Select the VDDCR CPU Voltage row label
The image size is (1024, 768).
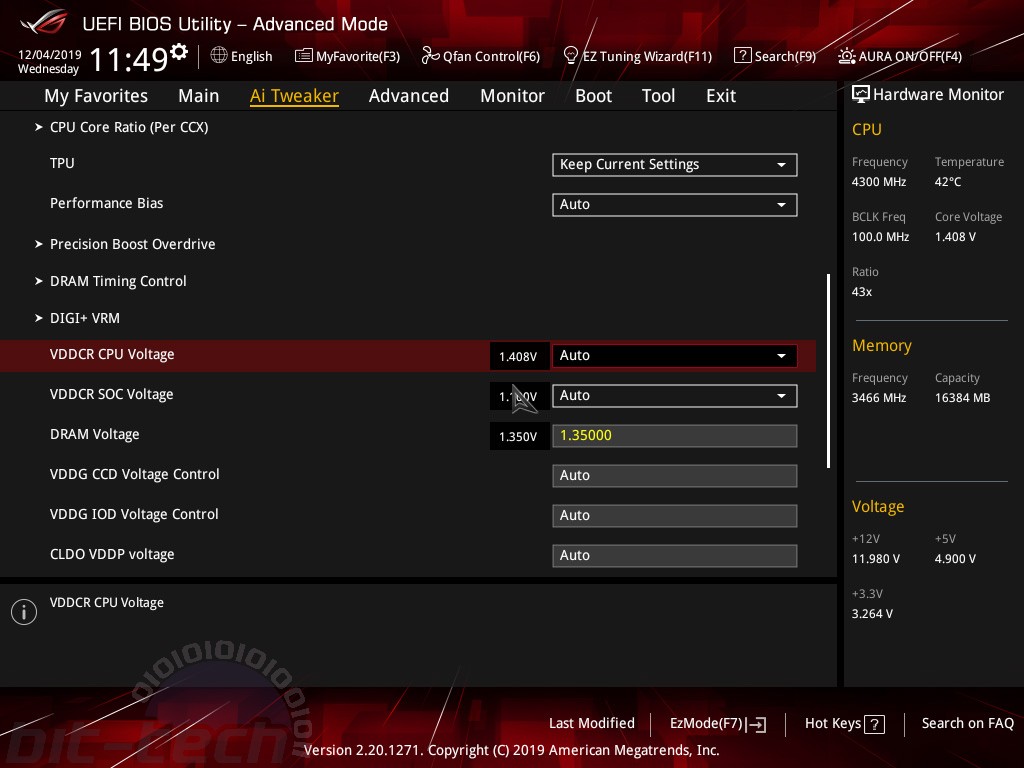(112, 355)
